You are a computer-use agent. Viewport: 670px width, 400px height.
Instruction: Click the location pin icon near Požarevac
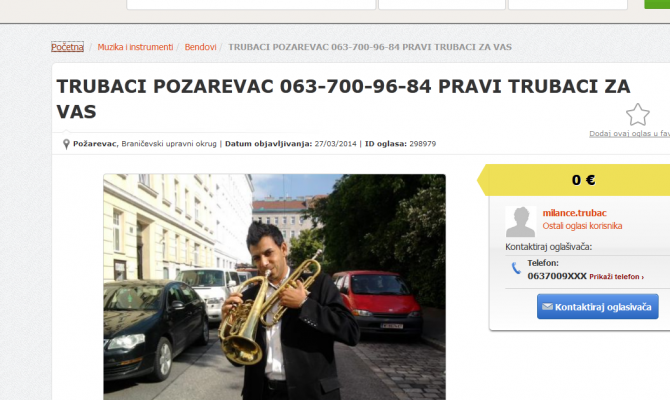pyautogui.click(x=66, y=144)
